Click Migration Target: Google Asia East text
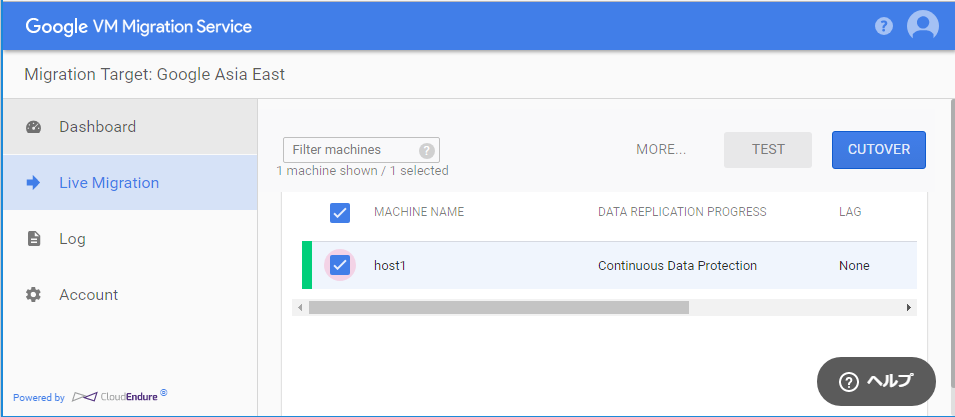 point(155,75)
